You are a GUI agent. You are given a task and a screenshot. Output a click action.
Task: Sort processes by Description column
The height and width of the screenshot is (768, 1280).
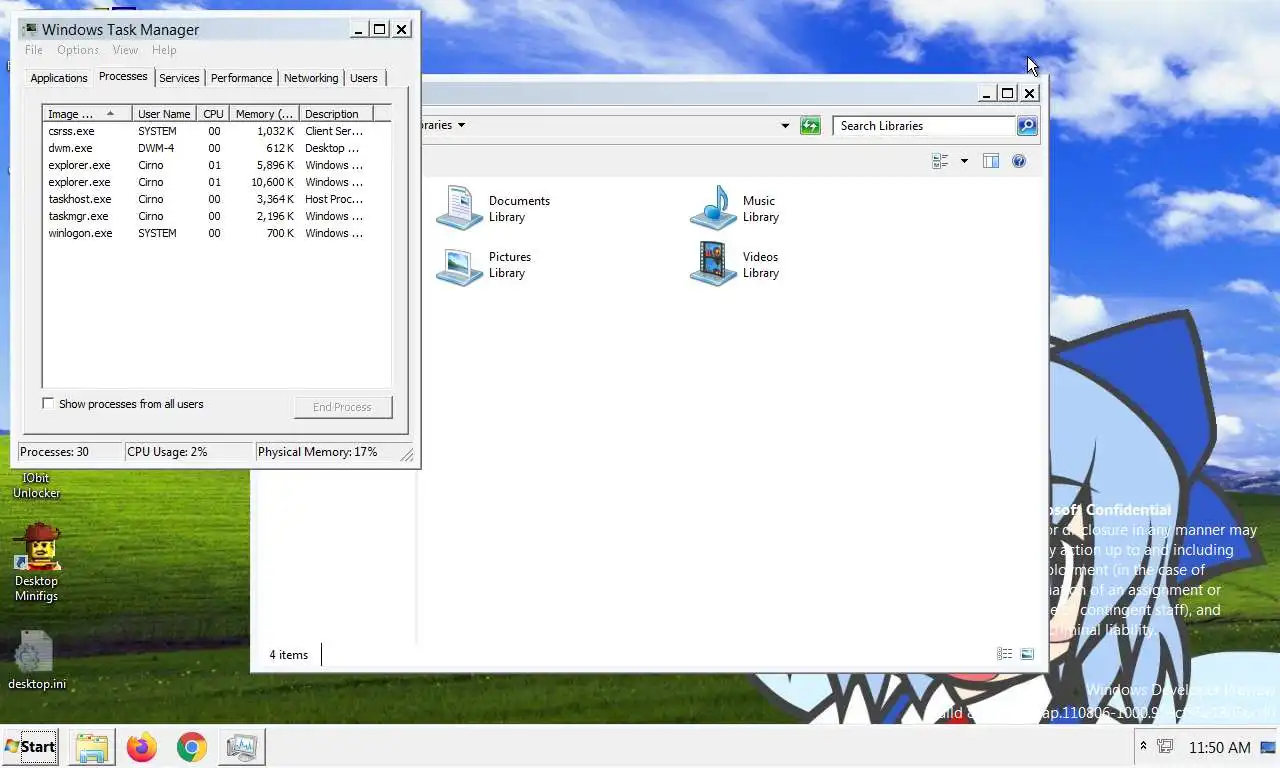(335, 114)
